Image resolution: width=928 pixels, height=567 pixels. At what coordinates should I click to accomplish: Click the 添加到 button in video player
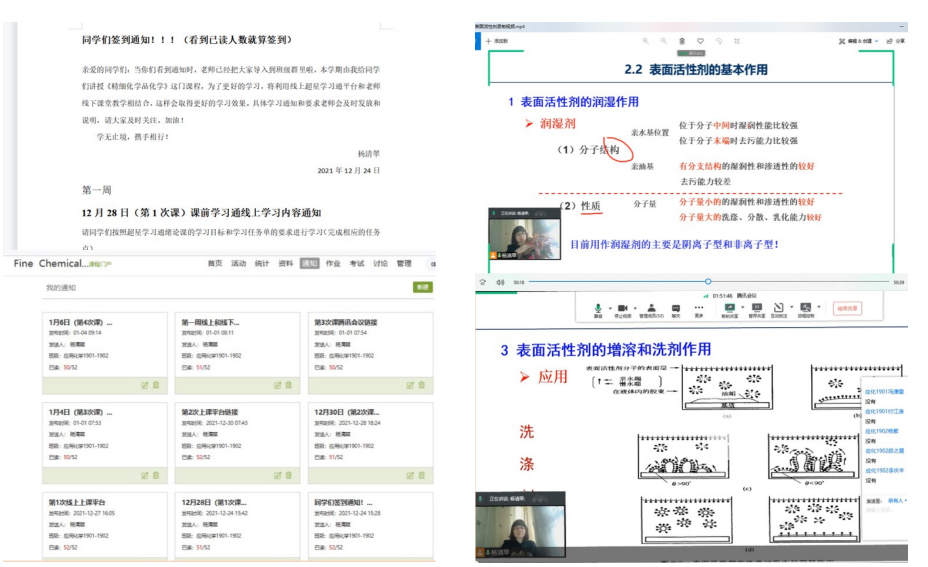497,41
